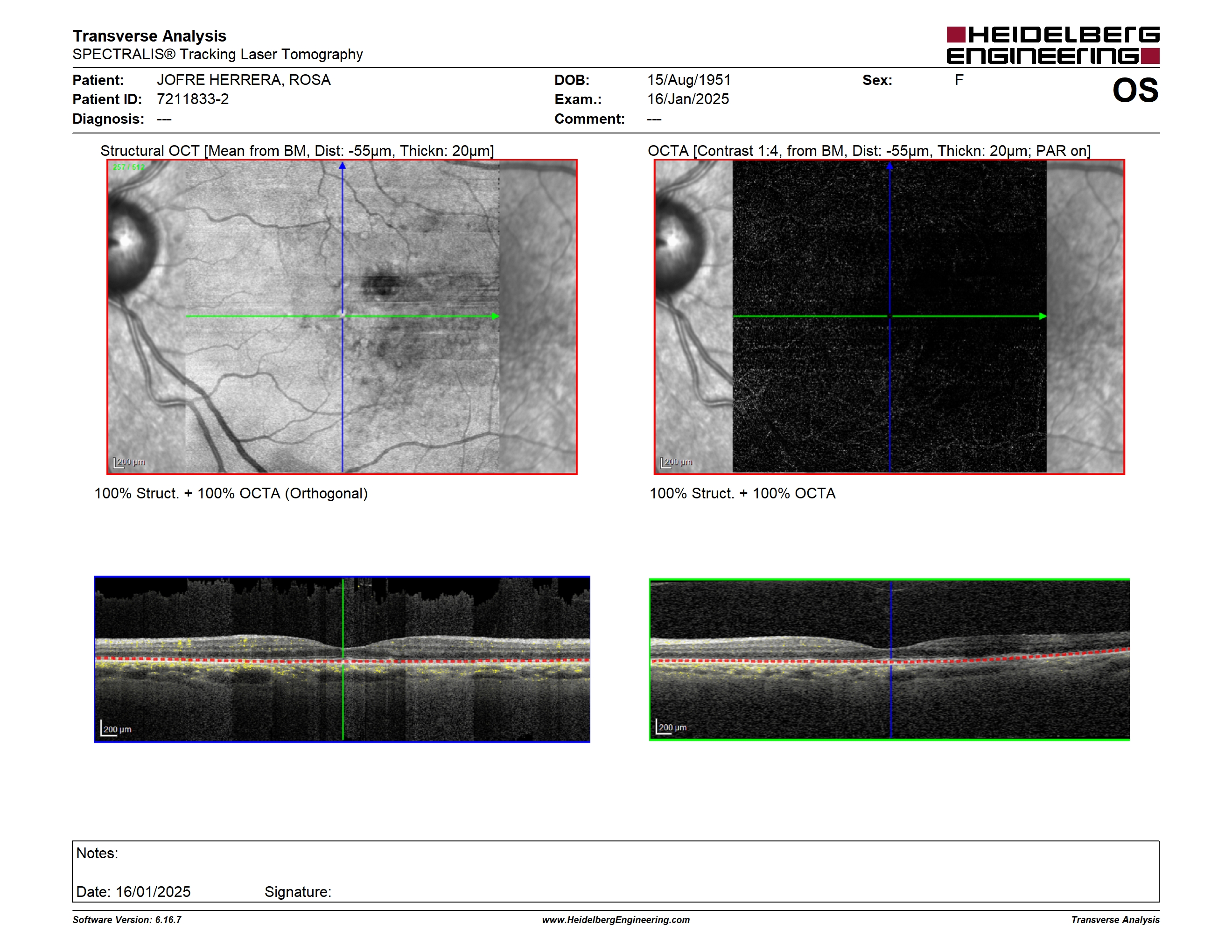Click the Structural OCT caption text

coord(297,151)
